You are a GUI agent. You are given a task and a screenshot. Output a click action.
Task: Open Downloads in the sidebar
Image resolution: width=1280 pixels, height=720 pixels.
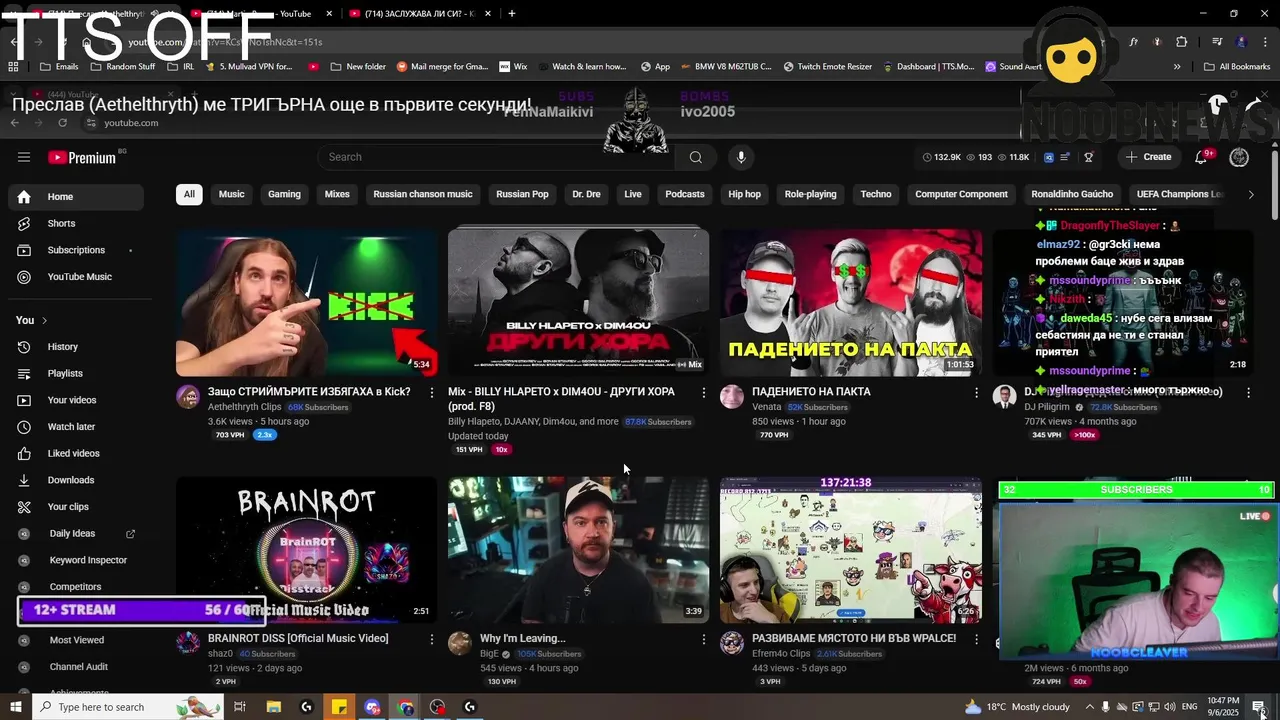(75, 480)
